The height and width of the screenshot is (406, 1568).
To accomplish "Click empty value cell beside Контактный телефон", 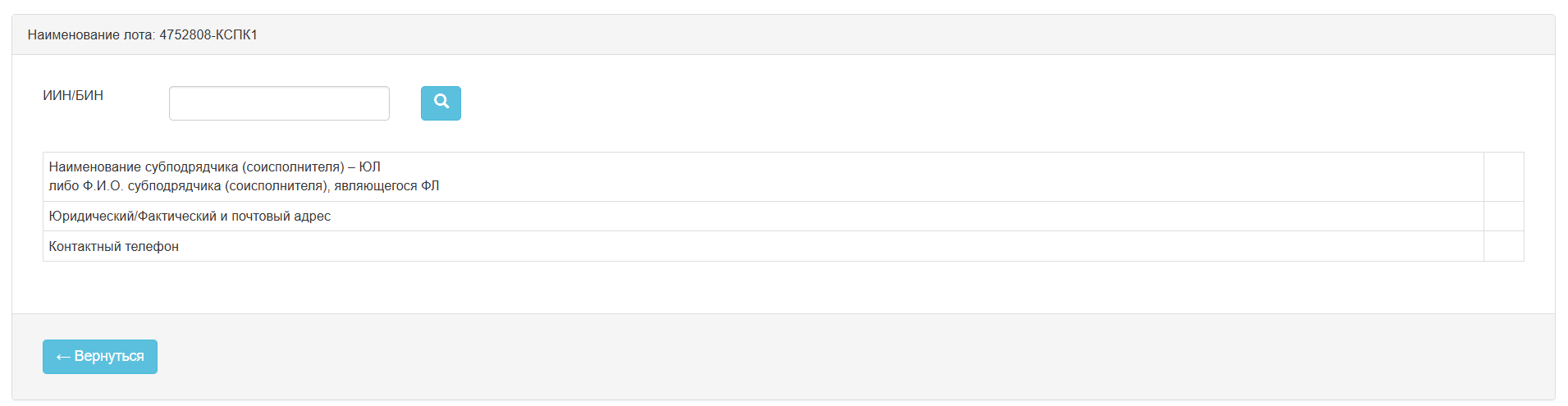I will (1503, 246).
